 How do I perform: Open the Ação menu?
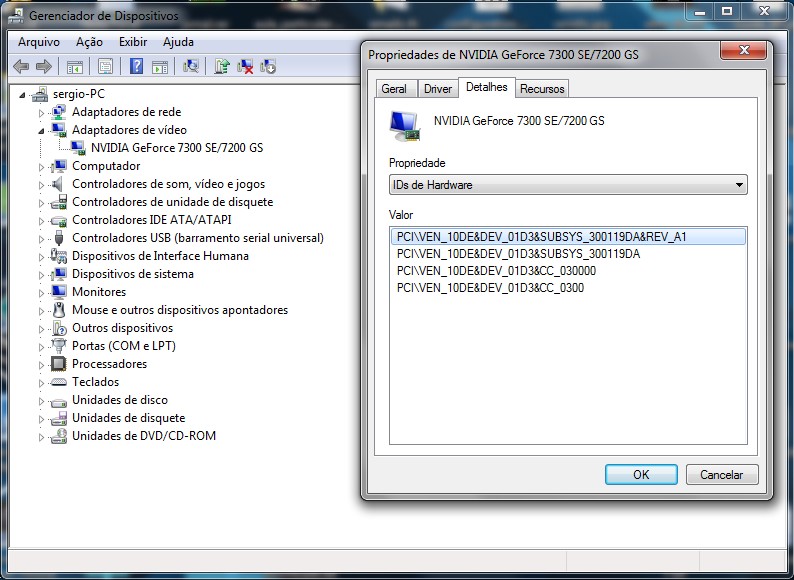click(x=89, y=42)
